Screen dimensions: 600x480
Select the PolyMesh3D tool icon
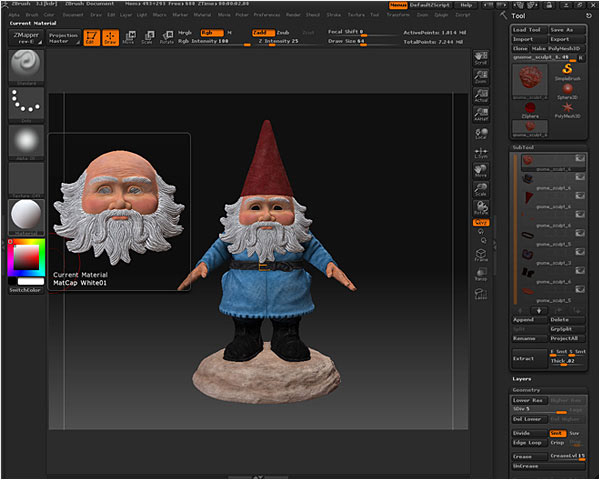567,110
